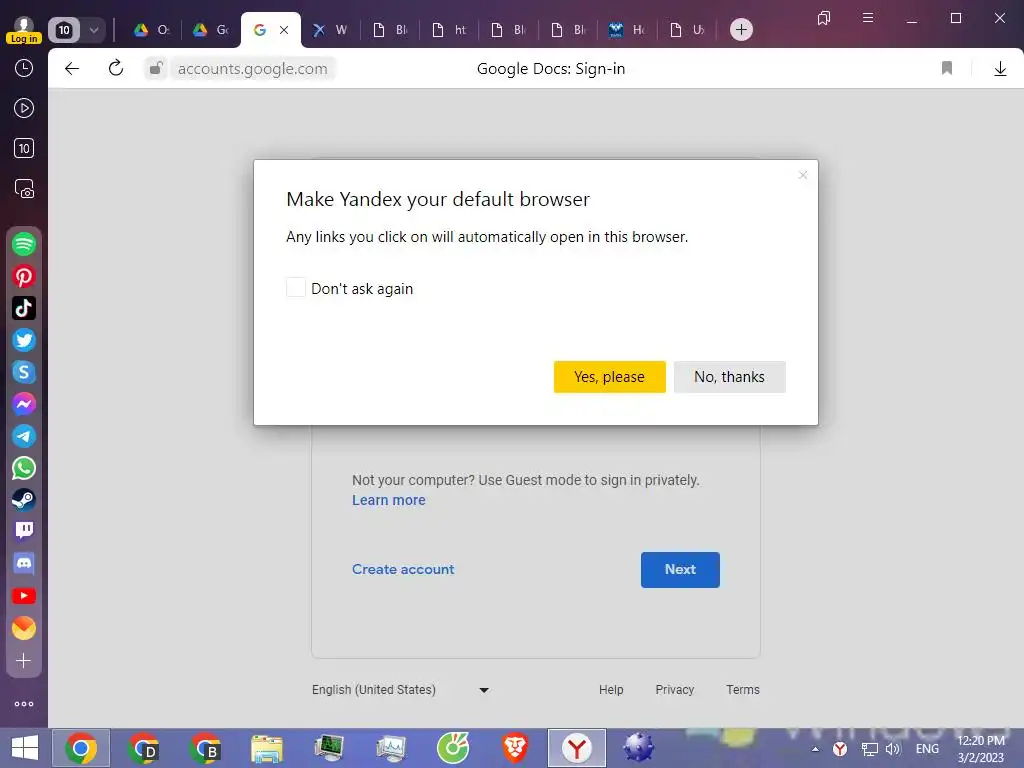
Task: Open the screenshot tool in sidebar
Action: click(x=24, y=189)
